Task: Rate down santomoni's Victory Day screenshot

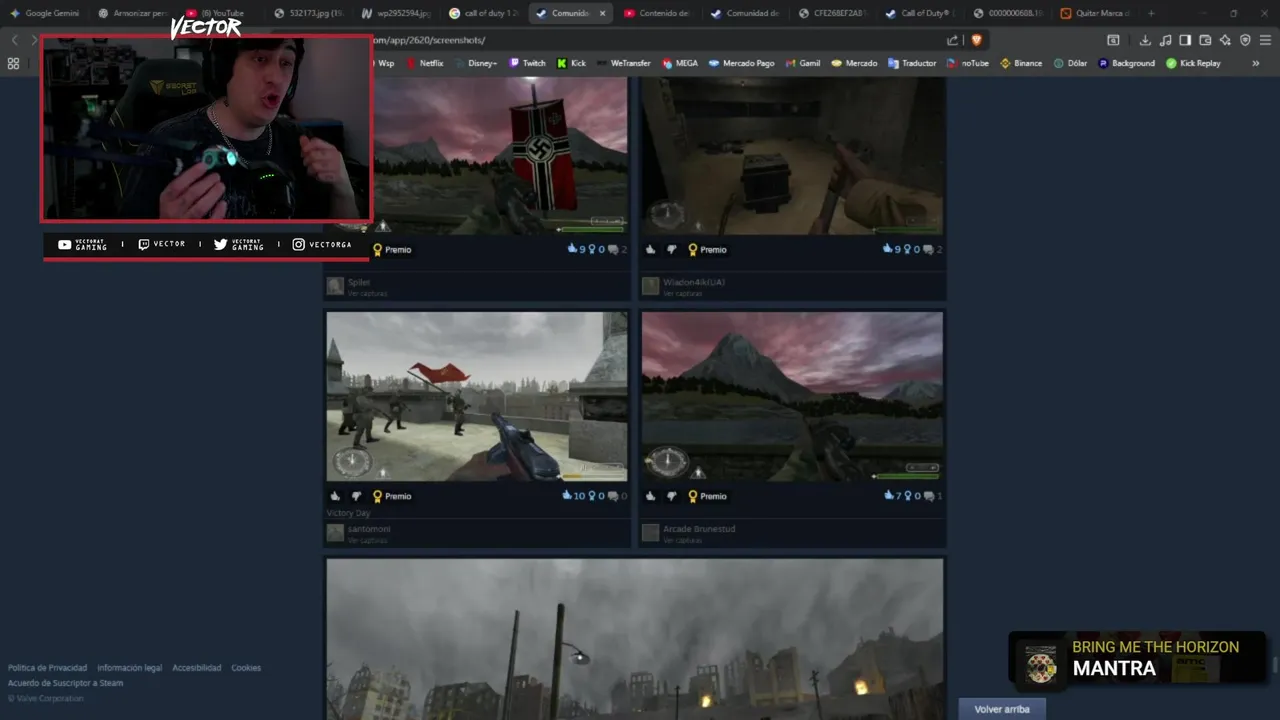Action: (x=356, y=496)
